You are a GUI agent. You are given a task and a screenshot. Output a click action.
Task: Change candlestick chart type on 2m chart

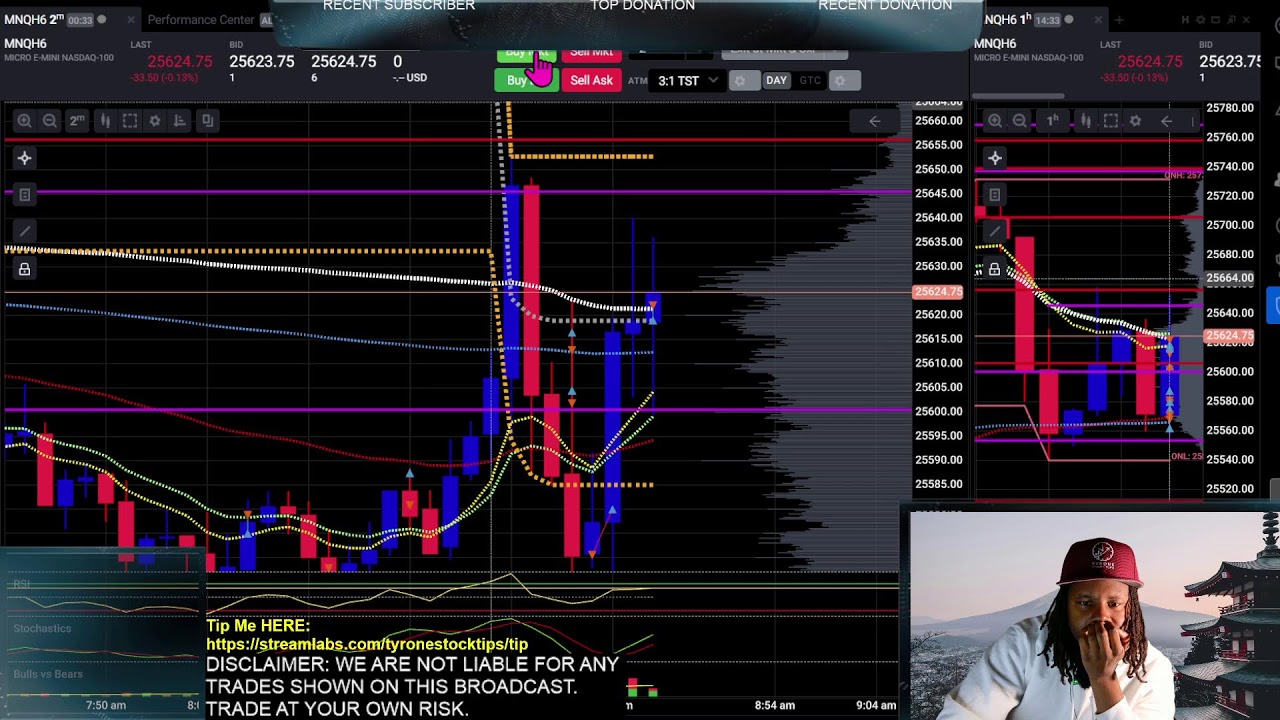[104, 120]
